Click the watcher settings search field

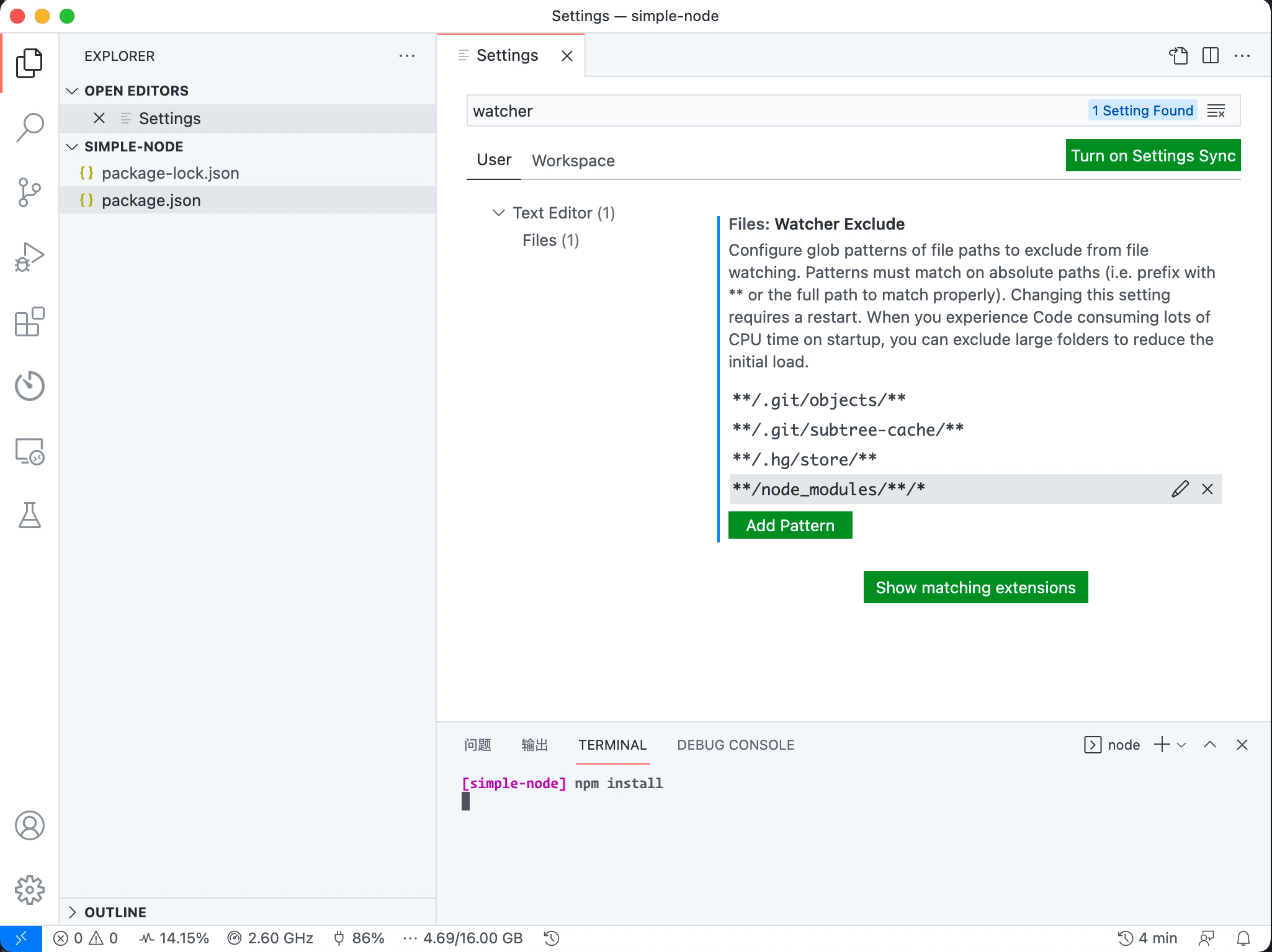pos(745,111)
